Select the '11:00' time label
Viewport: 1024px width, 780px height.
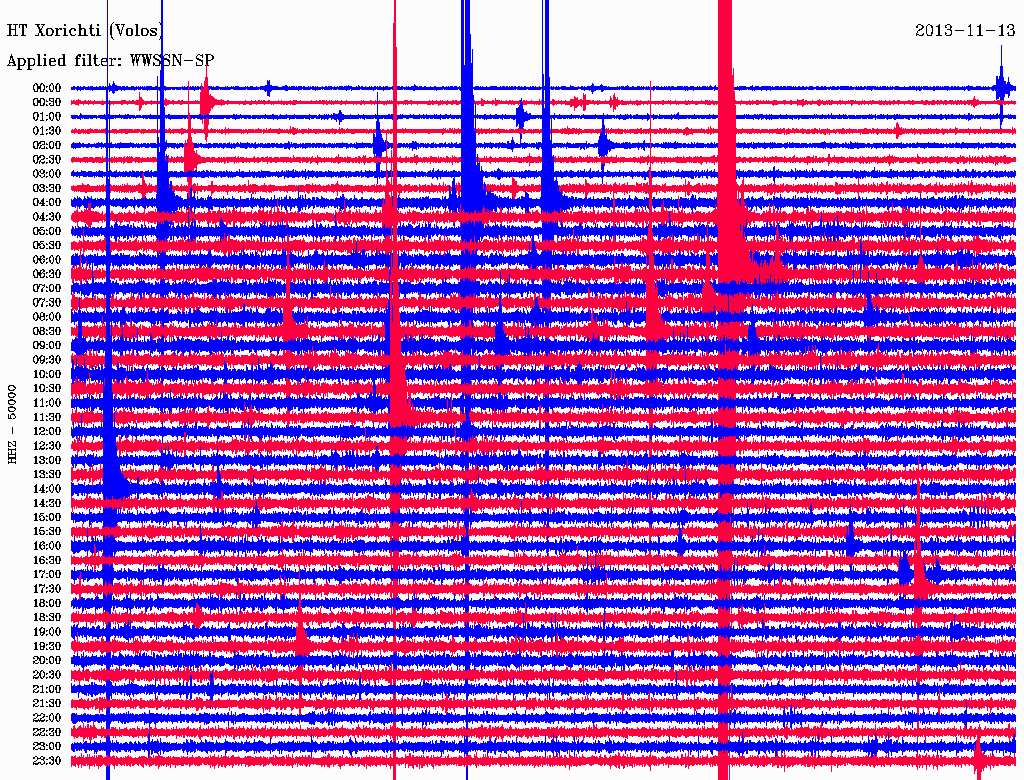(x=47, y=403)
